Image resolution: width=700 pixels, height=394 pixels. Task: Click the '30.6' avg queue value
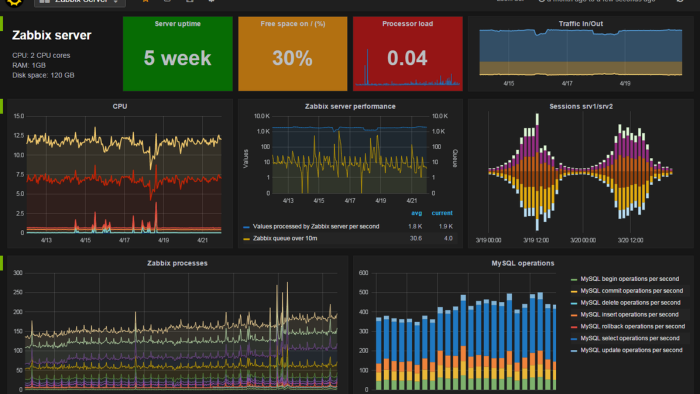pos(416,238)
